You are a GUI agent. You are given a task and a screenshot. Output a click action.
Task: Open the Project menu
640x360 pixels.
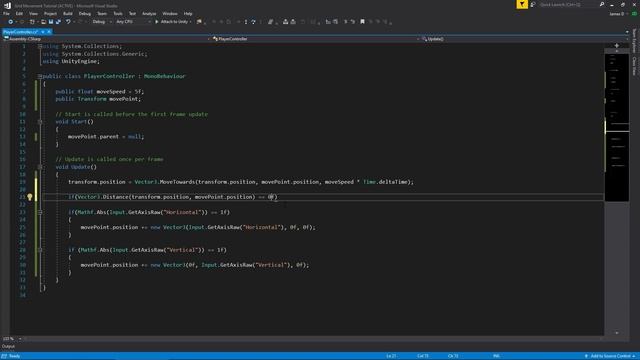(50, 14)
